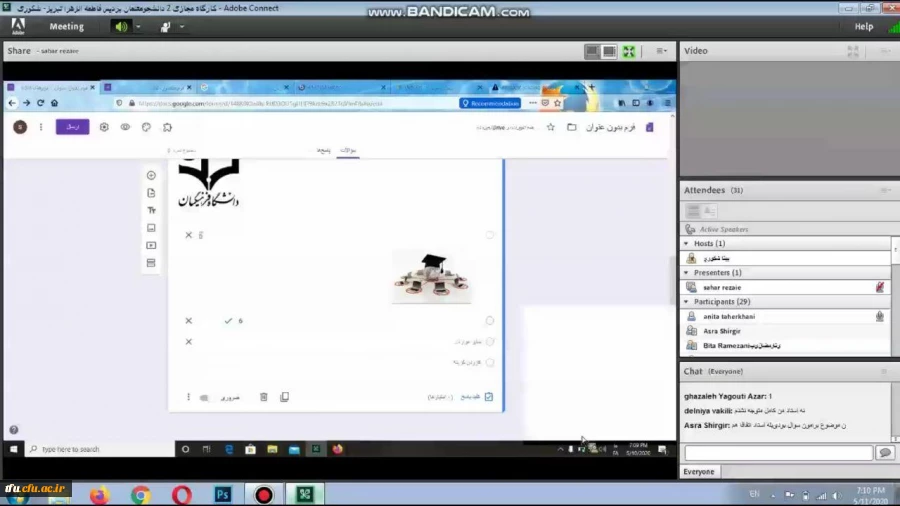The height and width of the screenshot is (506, 900).
Task: Open the Forms theme palette icon
Action: click(146, 127)
